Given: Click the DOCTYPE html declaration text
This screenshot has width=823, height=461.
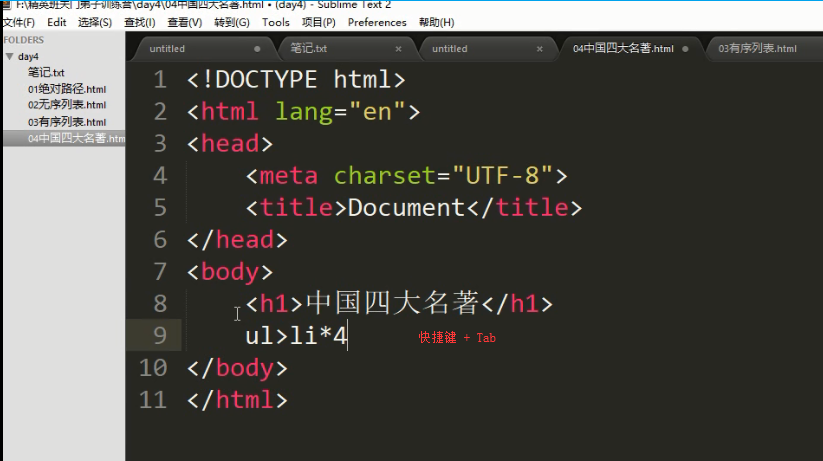Looking at the screenshot, I should [296, 80].
